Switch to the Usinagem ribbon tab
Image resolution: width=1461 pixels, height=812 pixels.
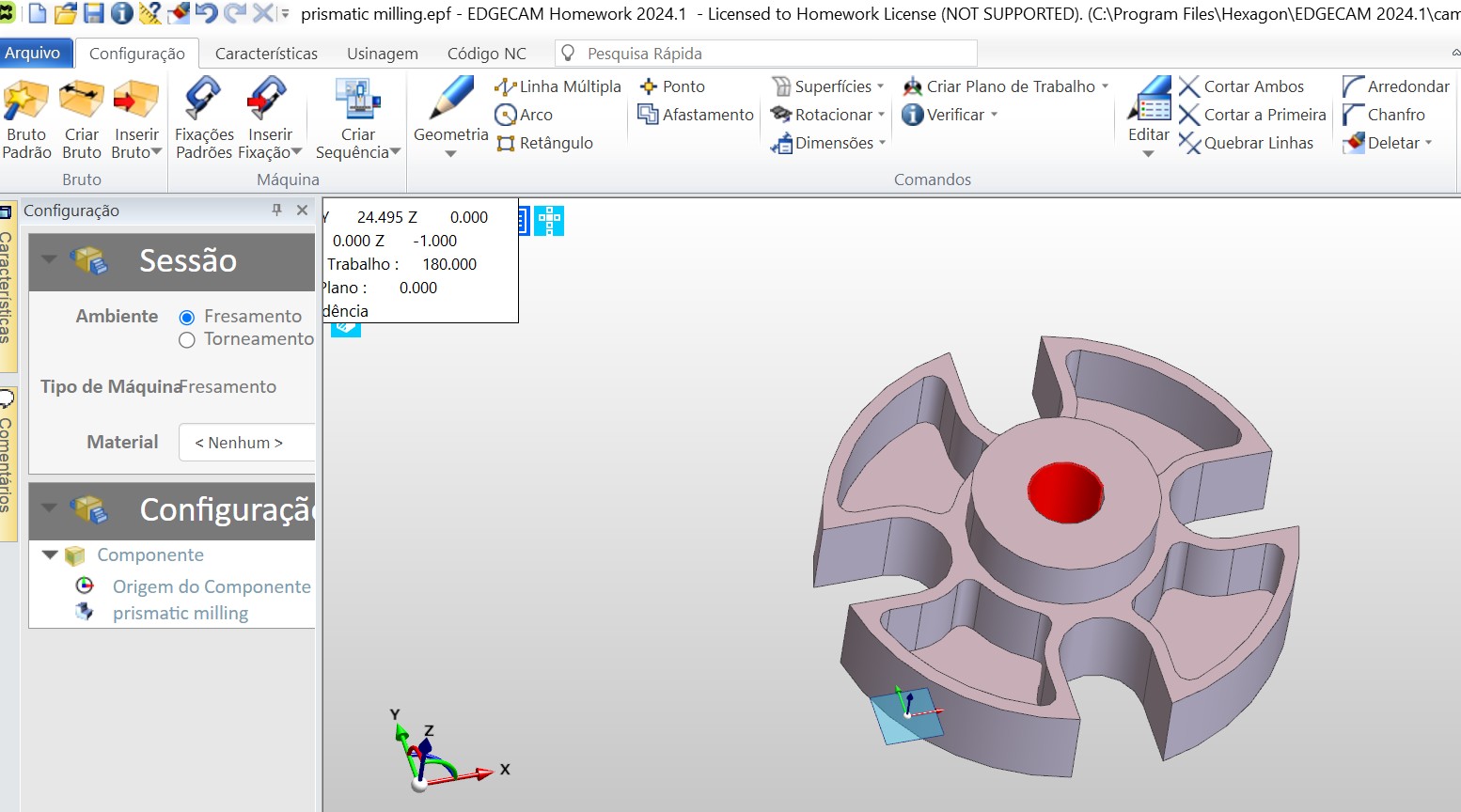[382, 54]
